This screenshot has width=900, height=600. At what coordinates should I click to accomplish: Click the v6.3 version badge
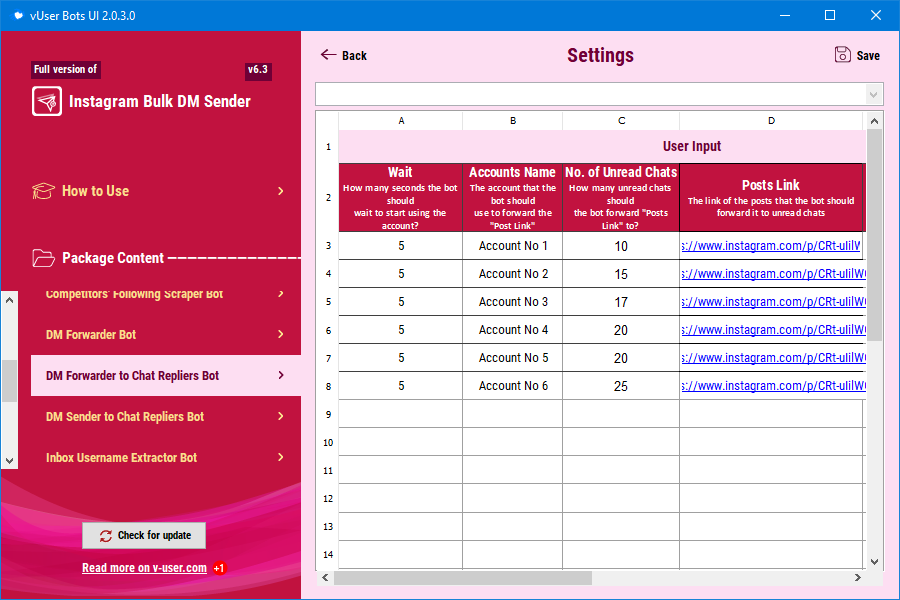pos(258,69)
